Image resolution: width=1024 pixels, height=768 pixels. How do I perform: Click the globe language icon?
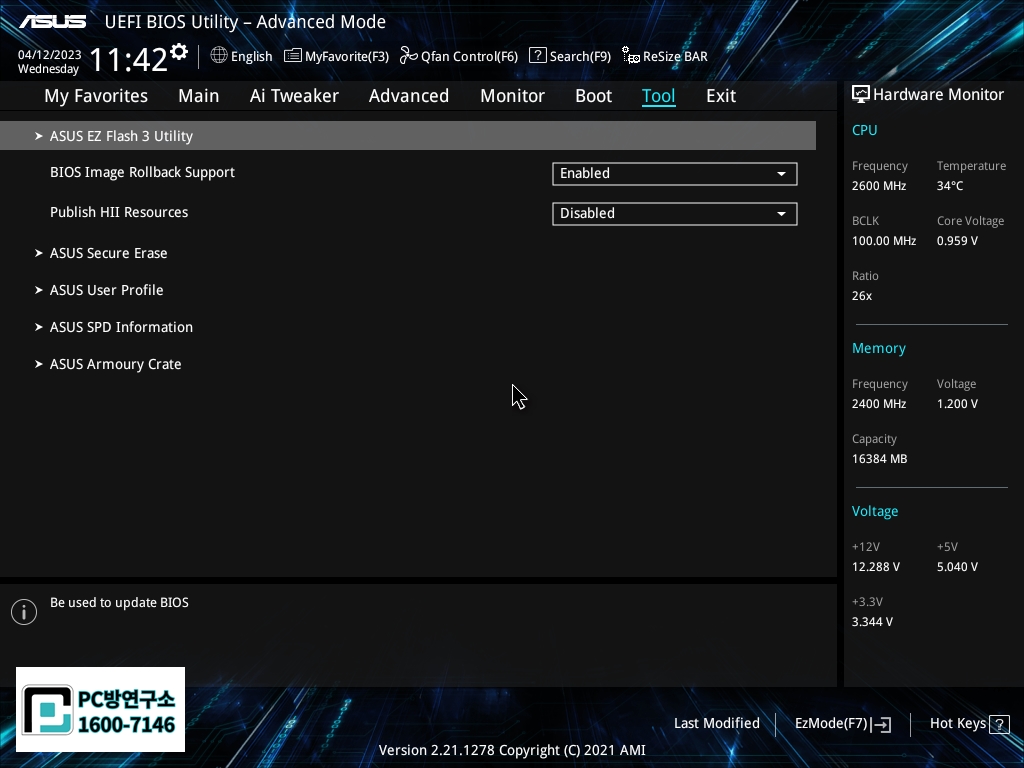(219, 56)
